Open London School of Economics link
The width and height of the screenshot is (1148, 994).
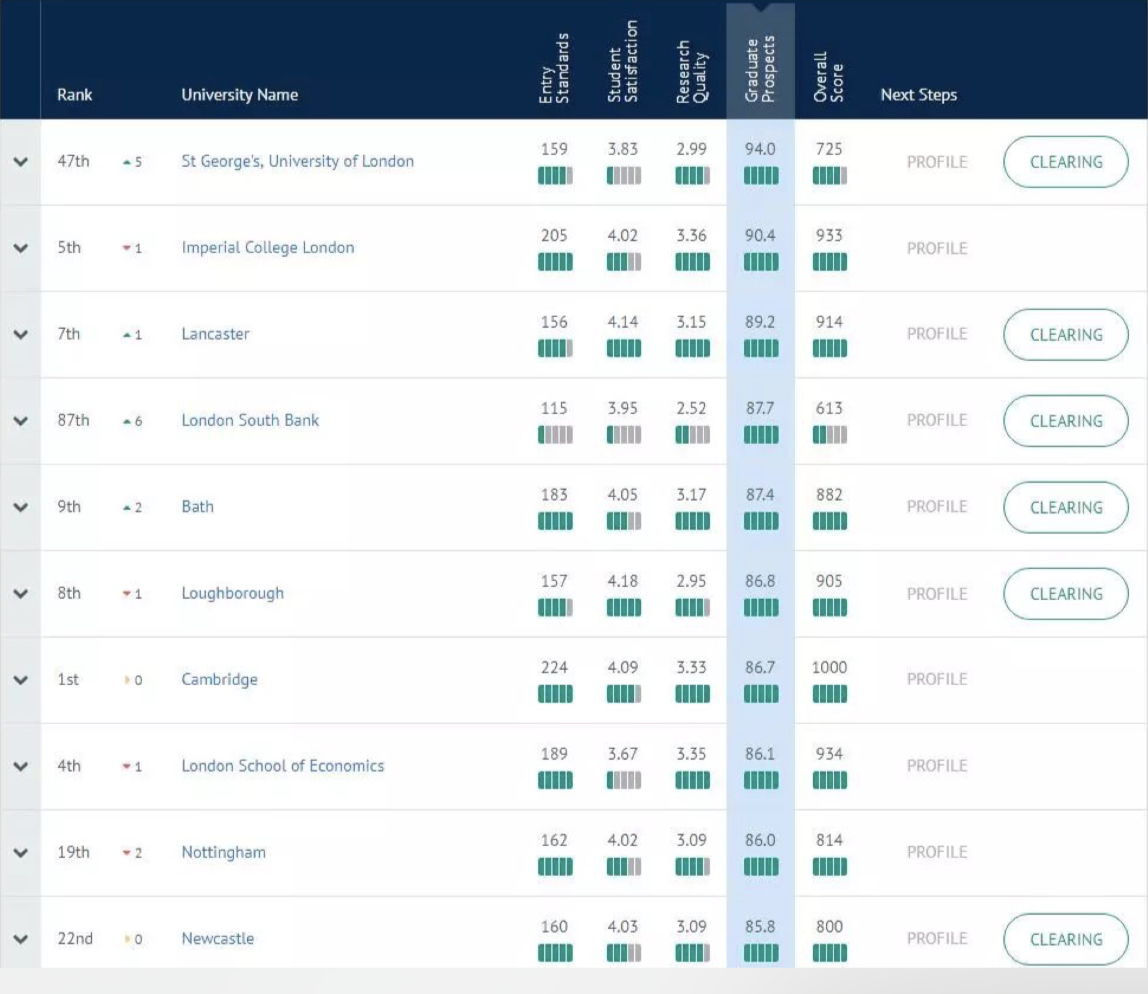282,766
